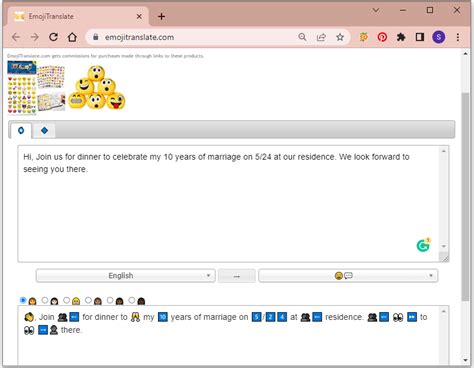
Task: Open the orange coupon extension icon
Action: pos(364,37)
